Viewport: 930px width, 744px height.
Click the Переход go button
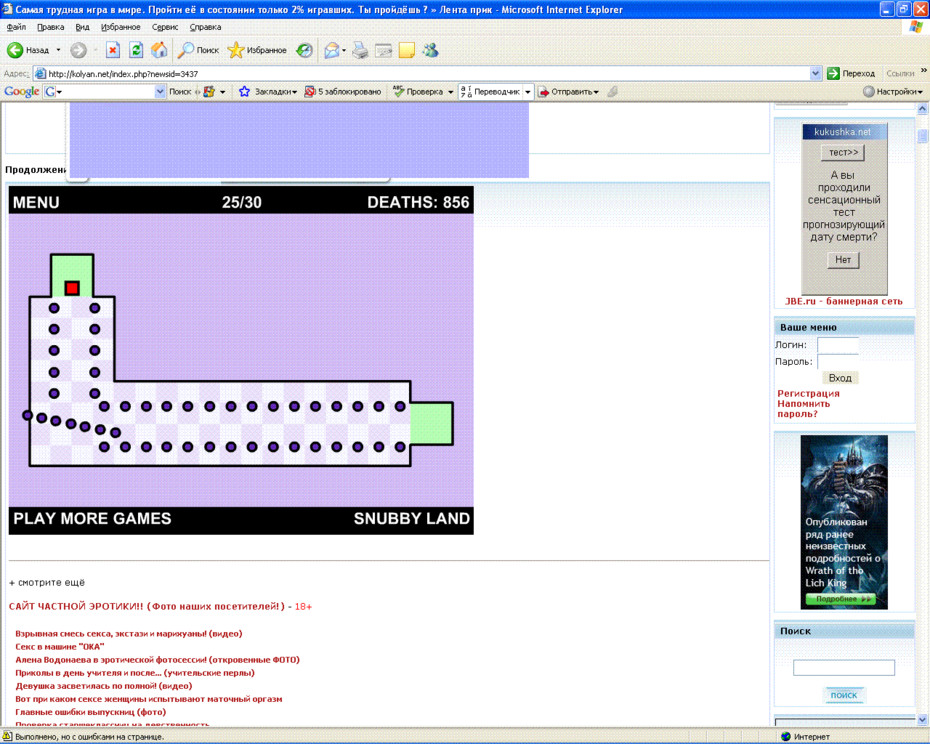tap(851, 73)
